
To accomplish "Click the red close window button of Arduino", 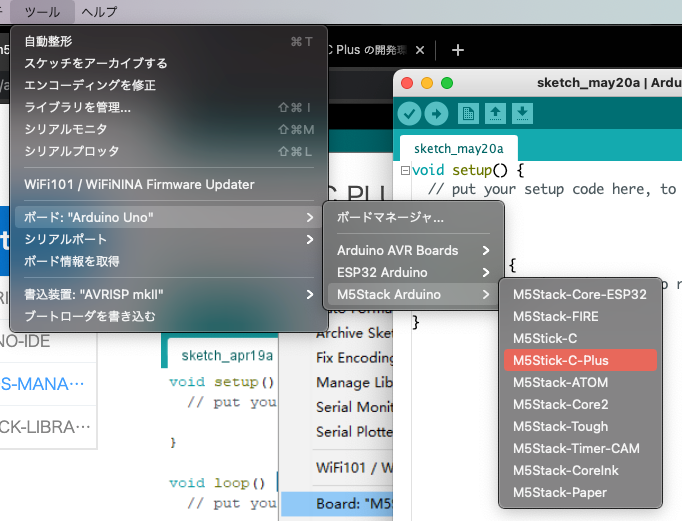I will pyautogui.click(x=407, y=83).
